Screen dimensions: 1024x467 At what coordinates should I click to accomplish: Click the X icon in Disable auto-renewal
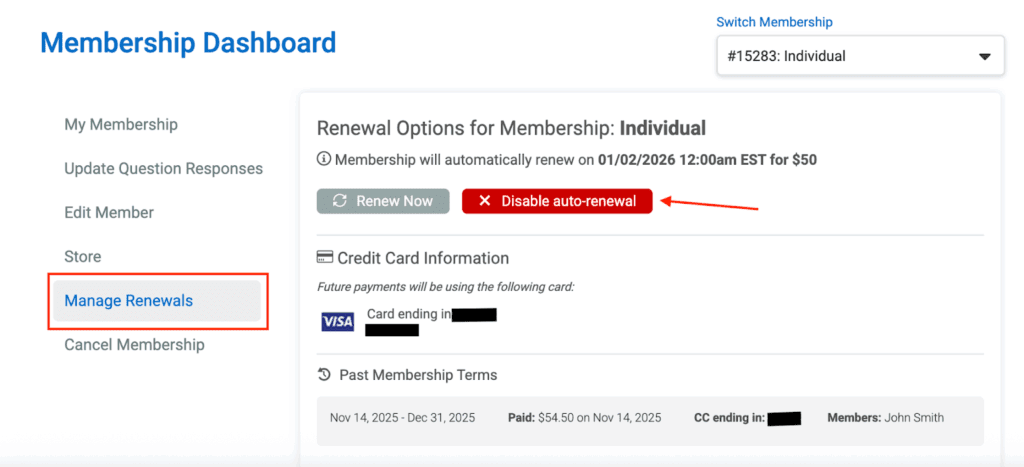point(484,201)
